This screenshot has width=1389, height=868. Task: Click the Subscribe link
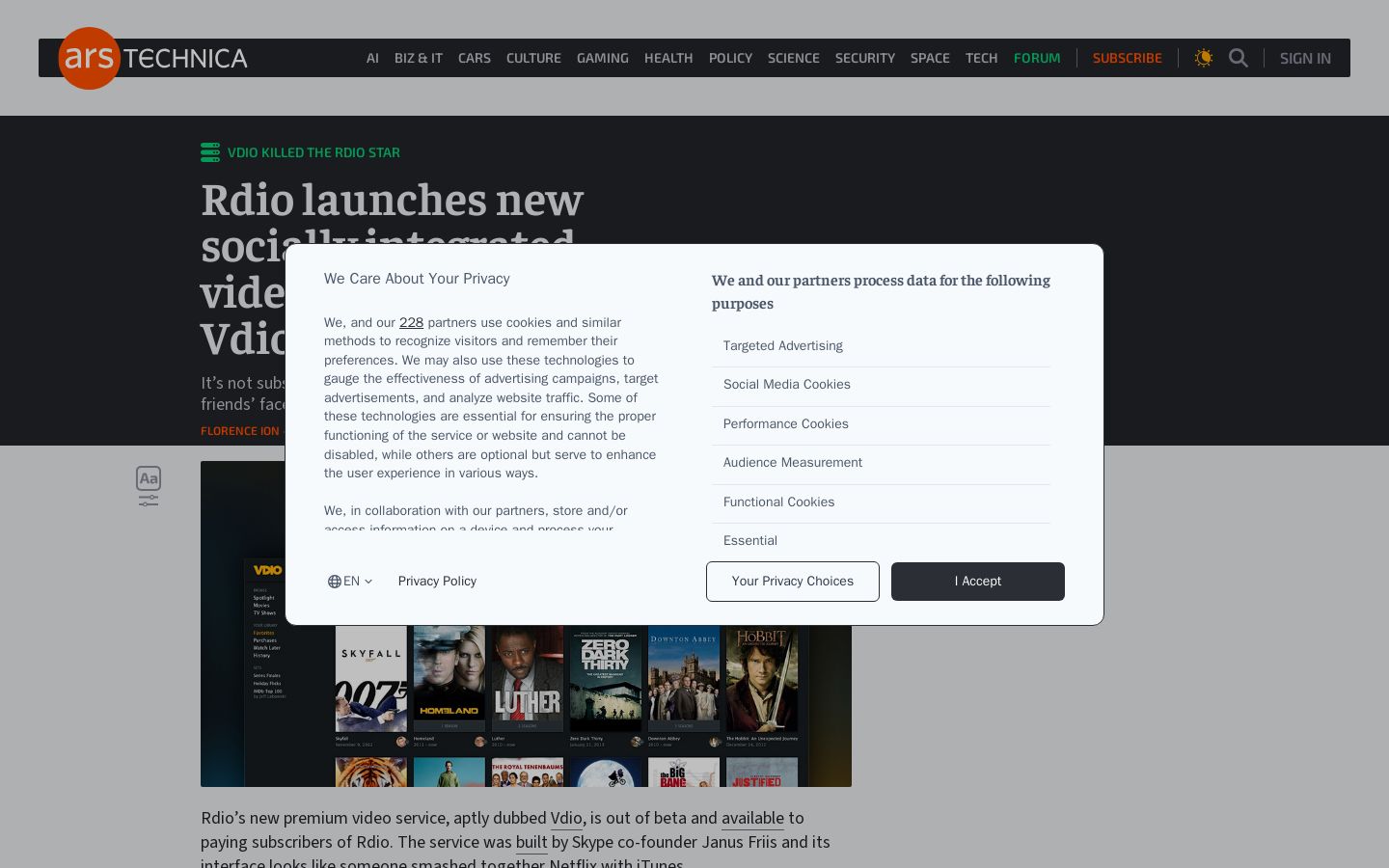[1128, 58]
